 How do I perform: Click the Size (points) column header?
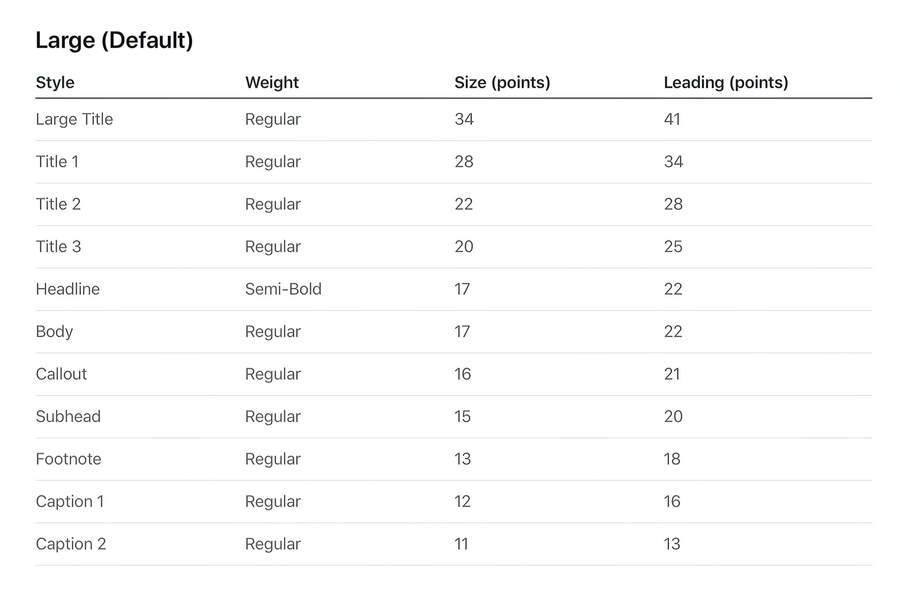click(502, 83)
